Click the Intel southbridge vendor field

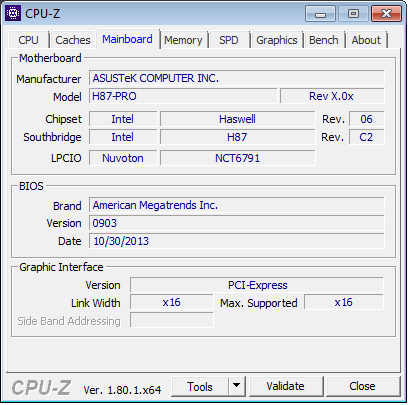123,137
